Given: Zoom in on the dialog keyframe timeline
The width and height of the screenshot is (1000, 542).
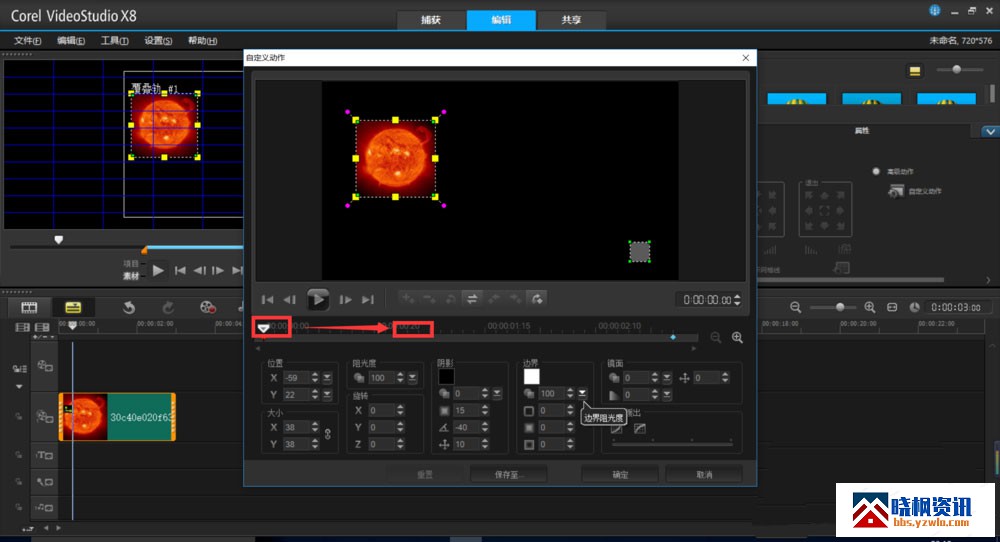Looking at the screenshot, I should [x=738, y=338].
